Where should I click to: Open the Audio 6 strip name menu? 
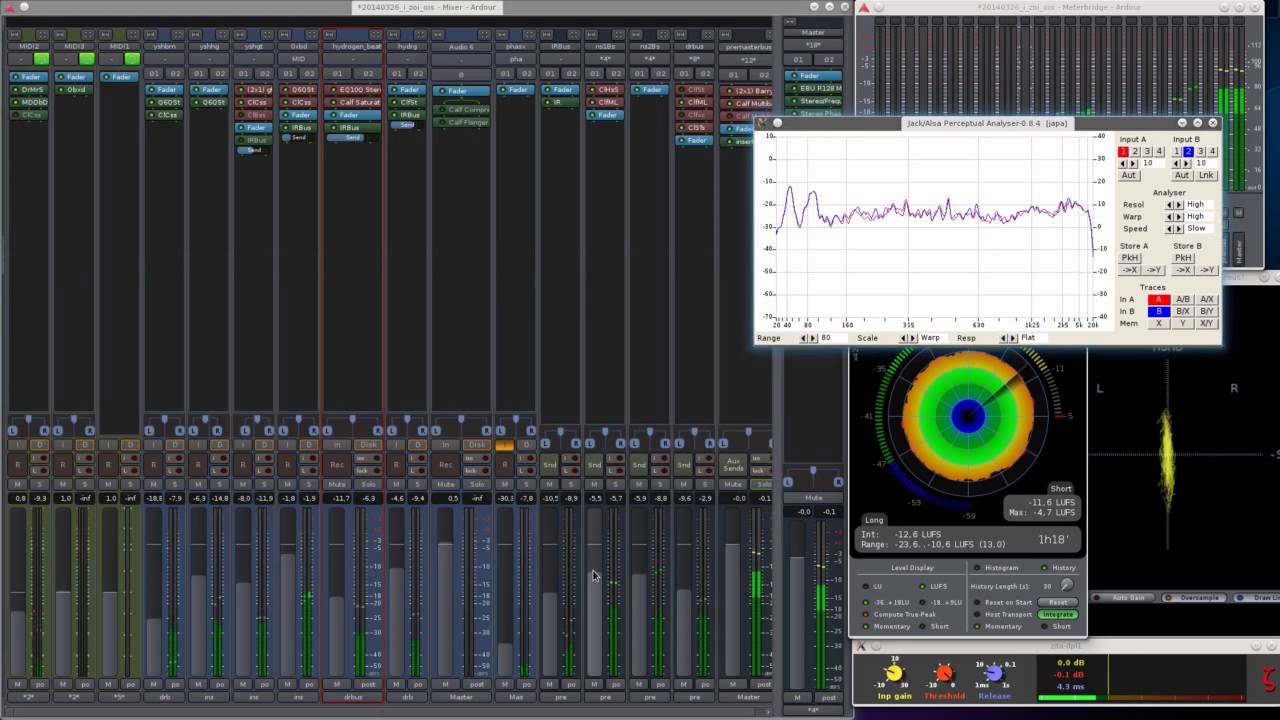461,46
